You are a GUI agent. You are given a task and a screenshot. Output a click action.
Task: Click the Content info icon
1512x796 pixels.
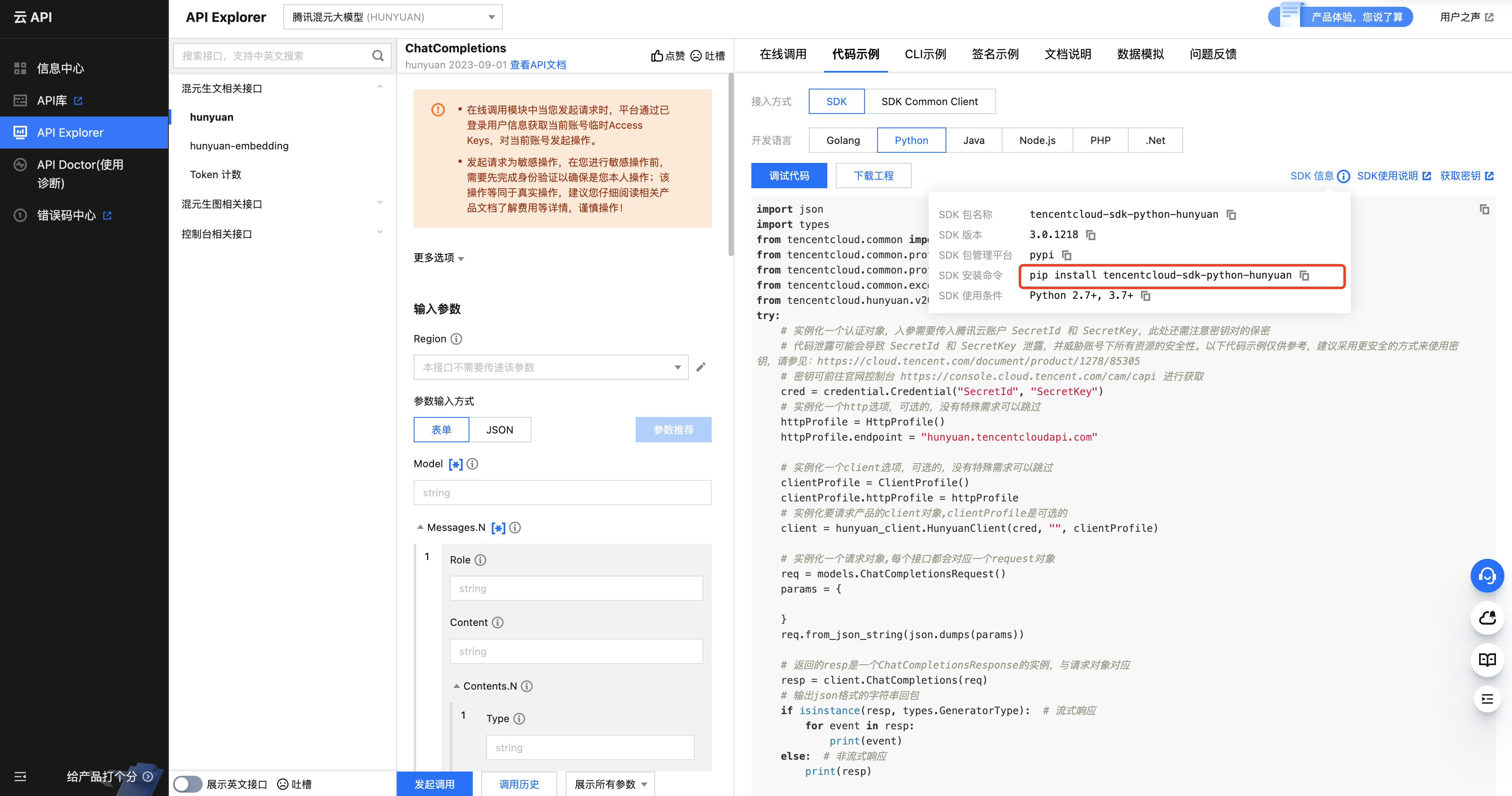pyautogui.click(x=498, y=623)
